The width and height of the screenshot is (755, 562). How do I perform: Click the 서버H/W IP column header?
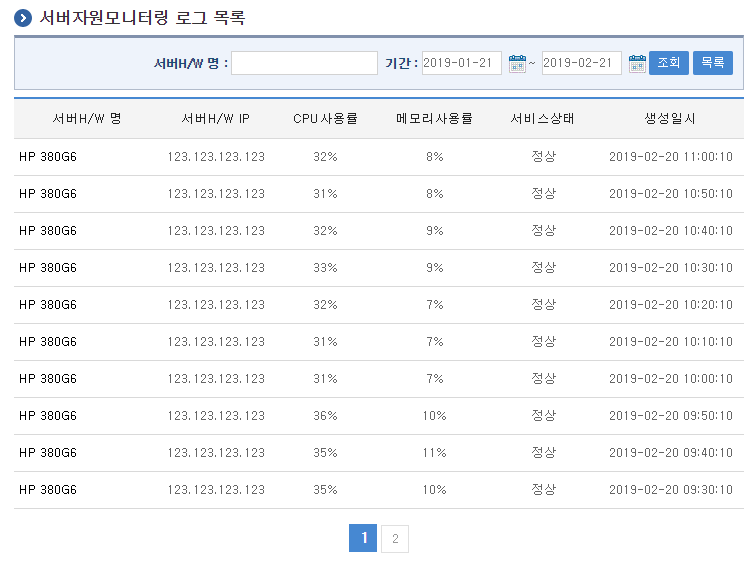click(216, 118)
